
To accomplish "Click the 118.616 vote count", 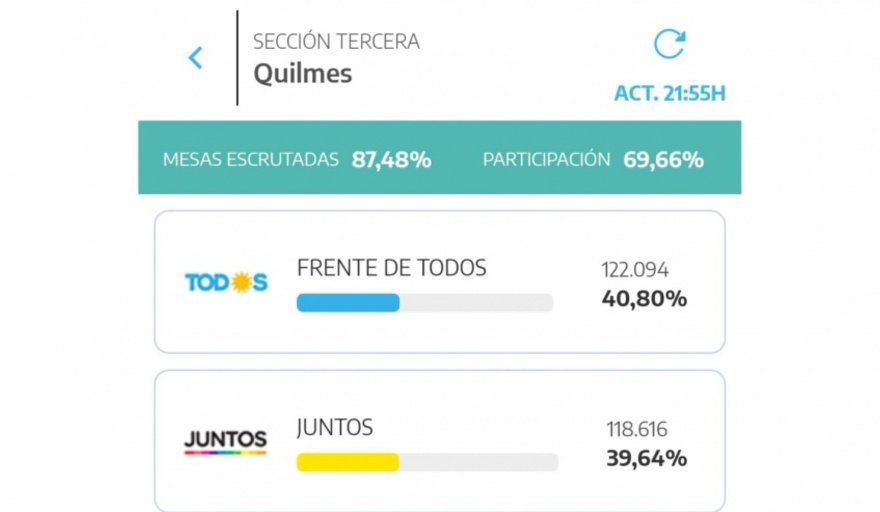I will (637, 430).
